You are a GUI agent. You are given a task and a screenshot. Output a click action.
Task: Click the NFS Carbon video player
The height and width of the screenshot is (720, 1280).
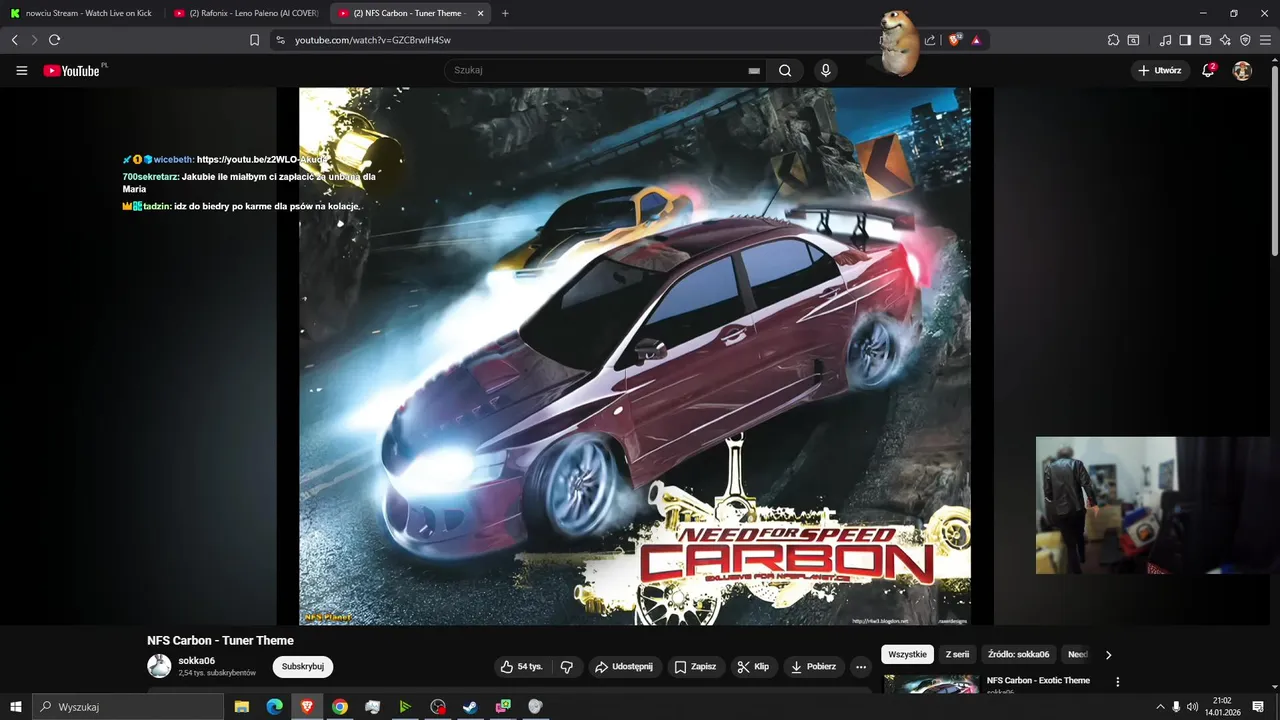point(634,356)
